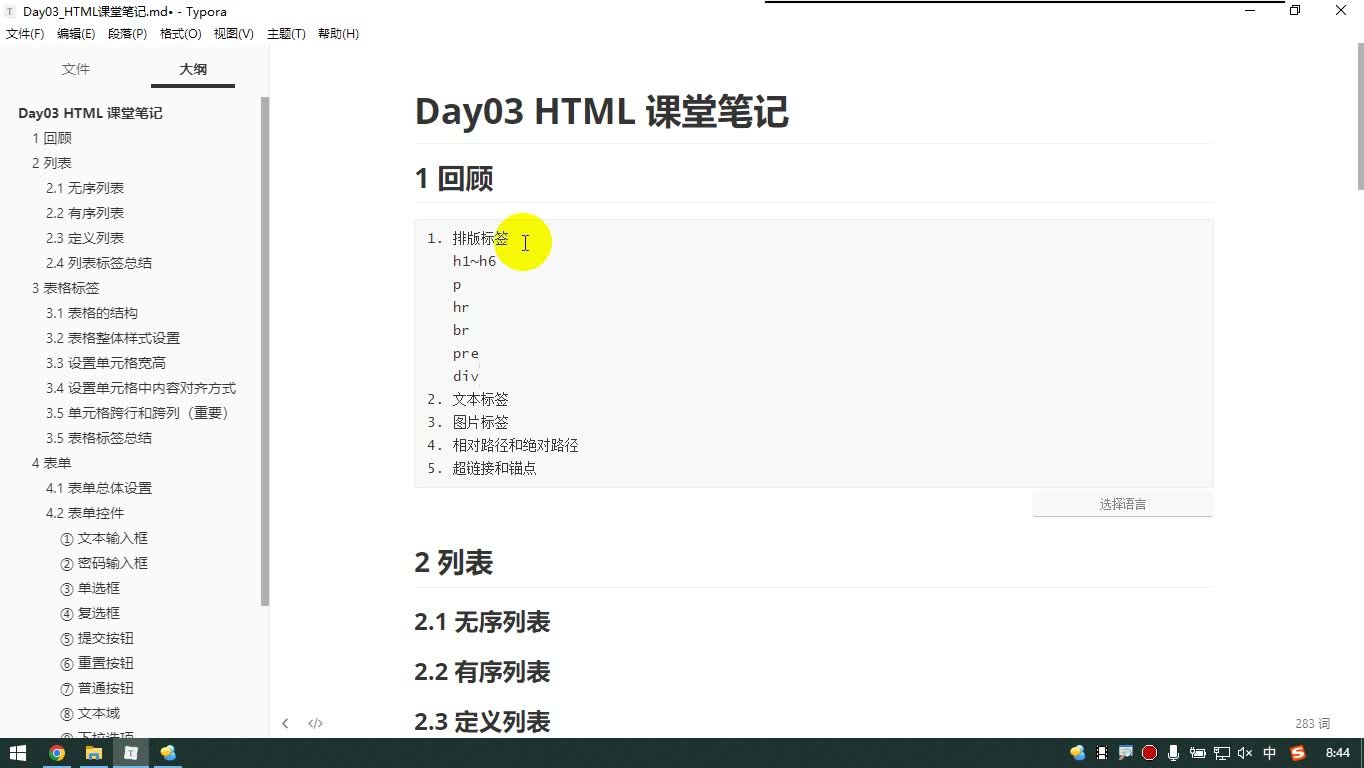Open File Explorer from the taskbar
This screenshot has height=768, width=1364.
94,753
